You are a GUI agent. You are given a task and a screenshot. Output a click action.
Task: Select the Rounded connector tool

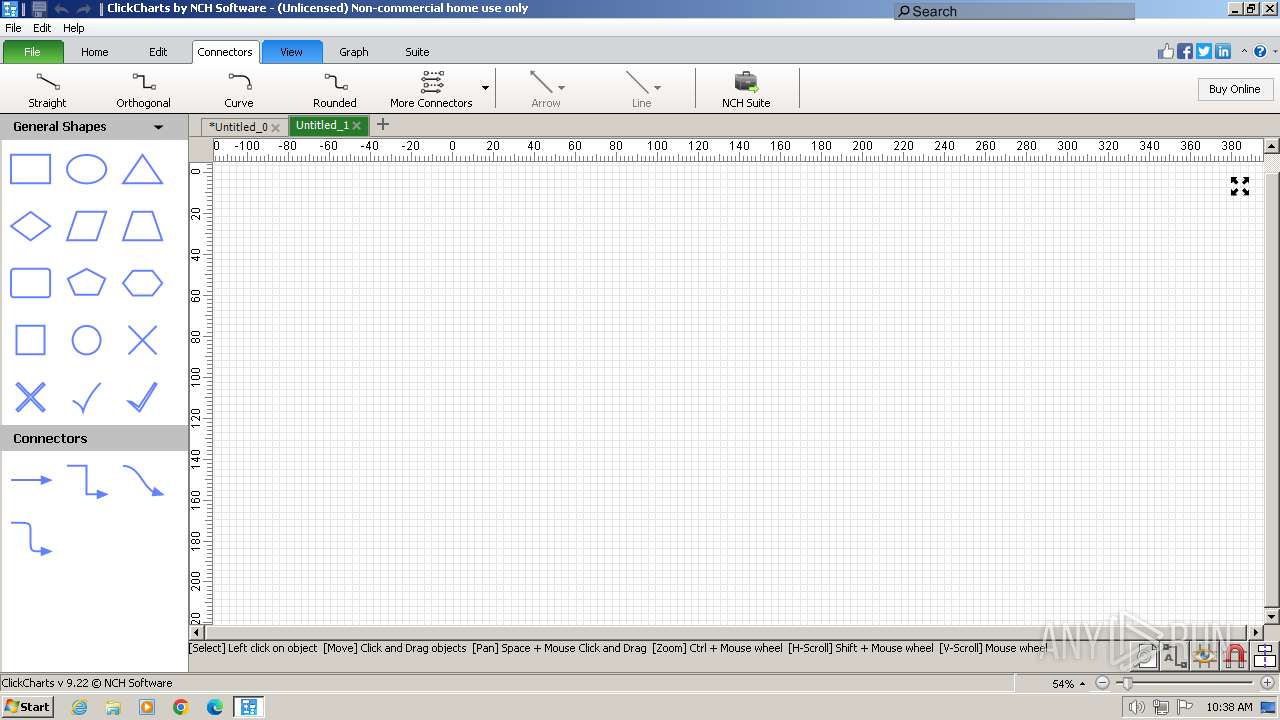335,89
